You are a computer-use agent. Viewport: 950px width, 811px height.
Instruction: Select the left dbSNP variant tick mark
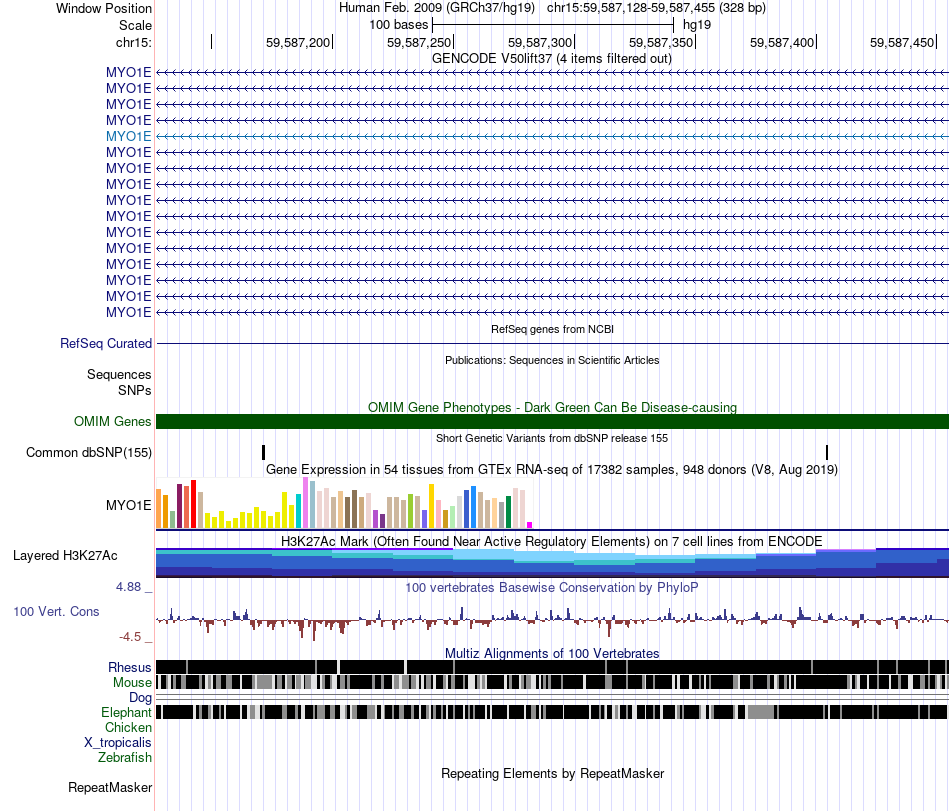pyautogui.click(x=264, y=452)
